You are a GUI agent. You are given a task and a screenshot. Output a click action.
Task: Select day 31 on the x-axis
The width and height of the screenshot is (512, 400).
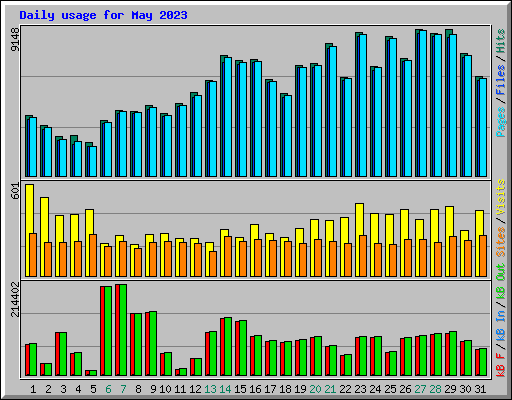tap(480, 389)
